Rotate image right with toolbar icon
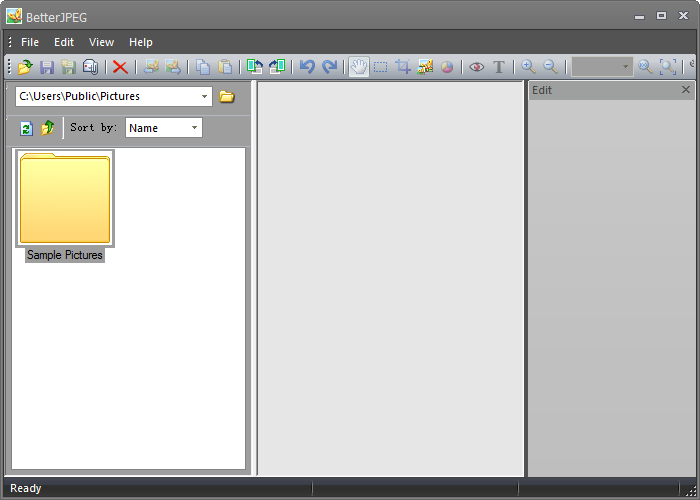The width and height of the screenshot is (700, 500). click(277, 67)
